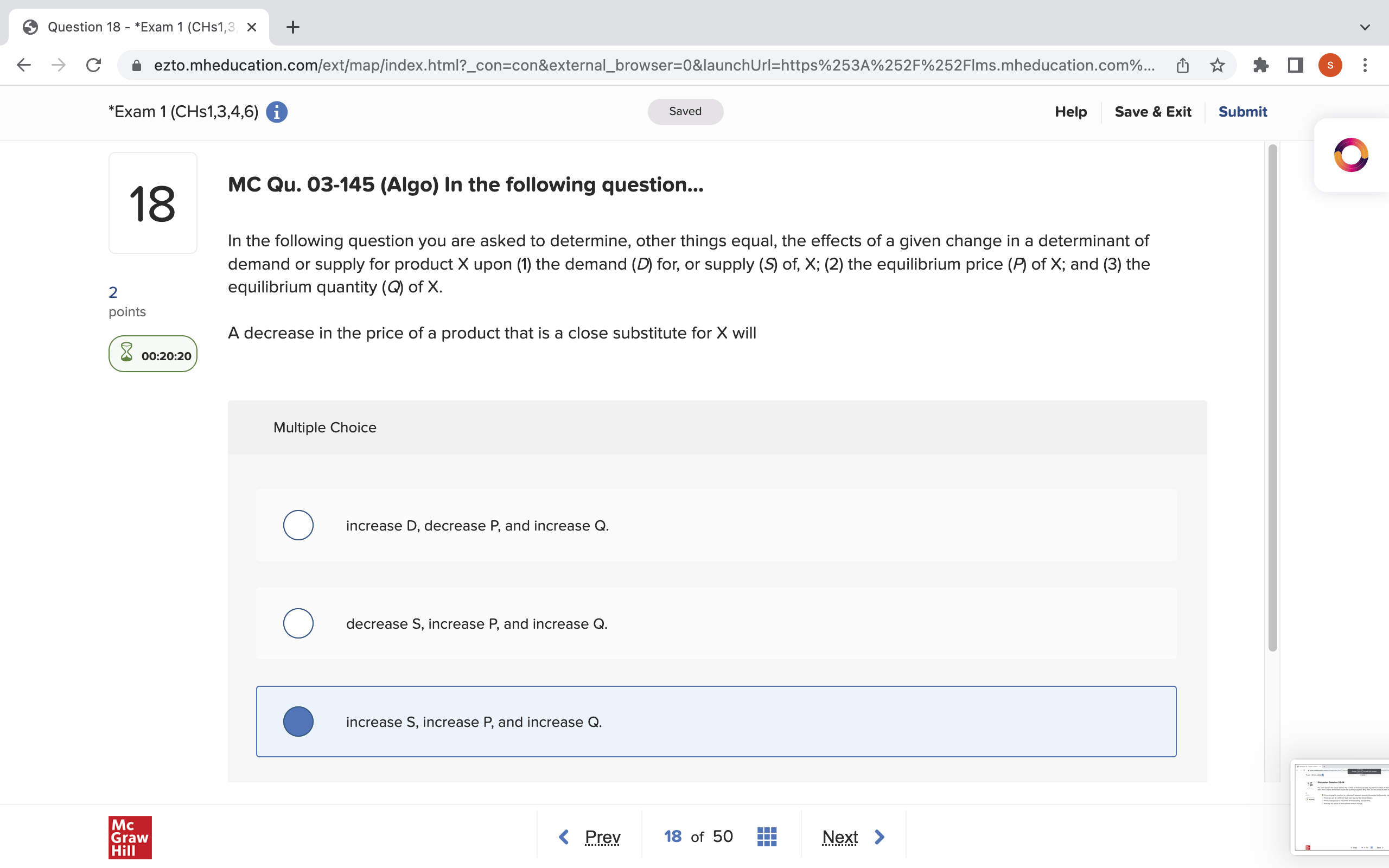Open the Chrome profile avatar menu
Screen dimensions: 1389x868
point(1330,65)
